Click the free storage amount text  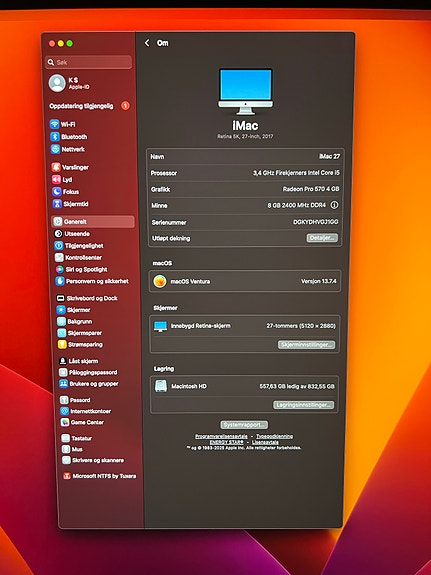297,386
